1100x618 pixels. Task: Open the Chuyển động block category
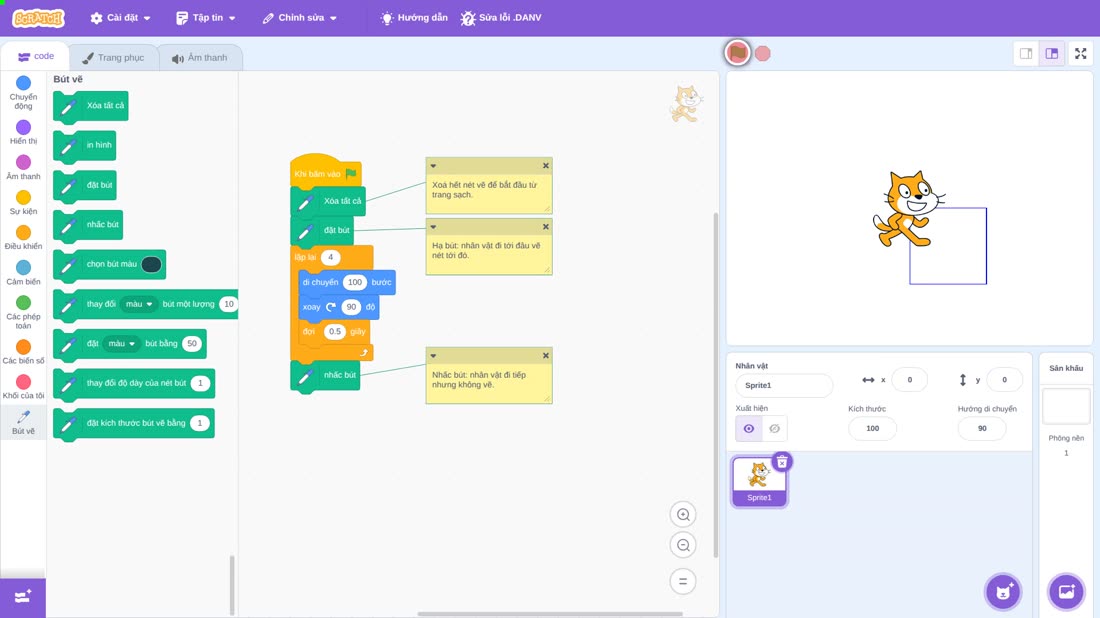pyautogui.click(x=23, y=93)
